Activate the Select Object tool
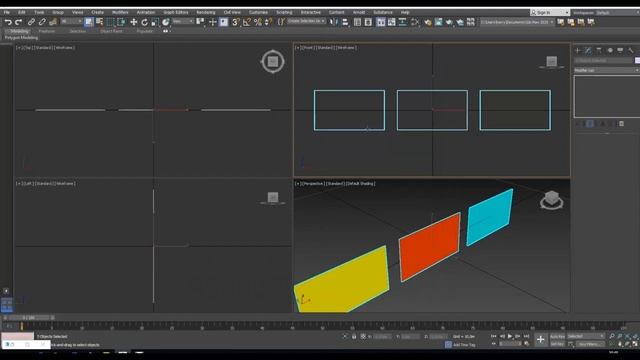640x360 pixels. pos(89,22)
